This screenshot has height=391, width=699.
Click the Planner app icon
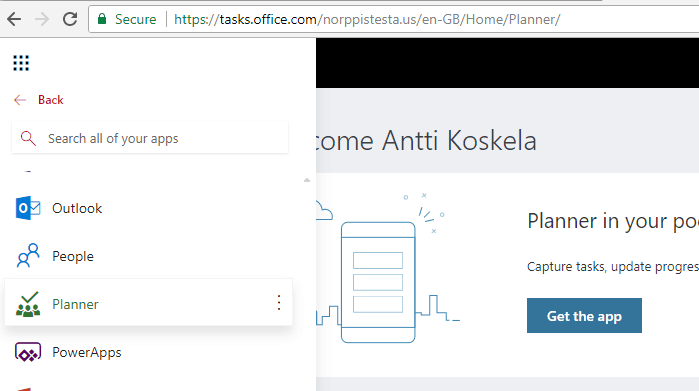[28, 304]
